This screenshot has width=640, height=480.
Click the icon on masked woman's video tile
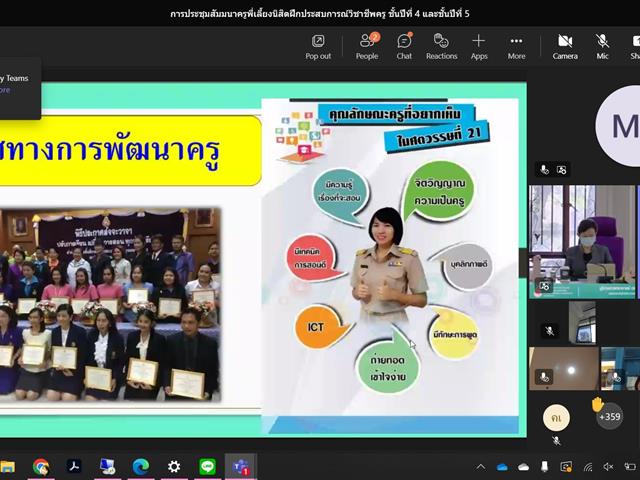544,286
